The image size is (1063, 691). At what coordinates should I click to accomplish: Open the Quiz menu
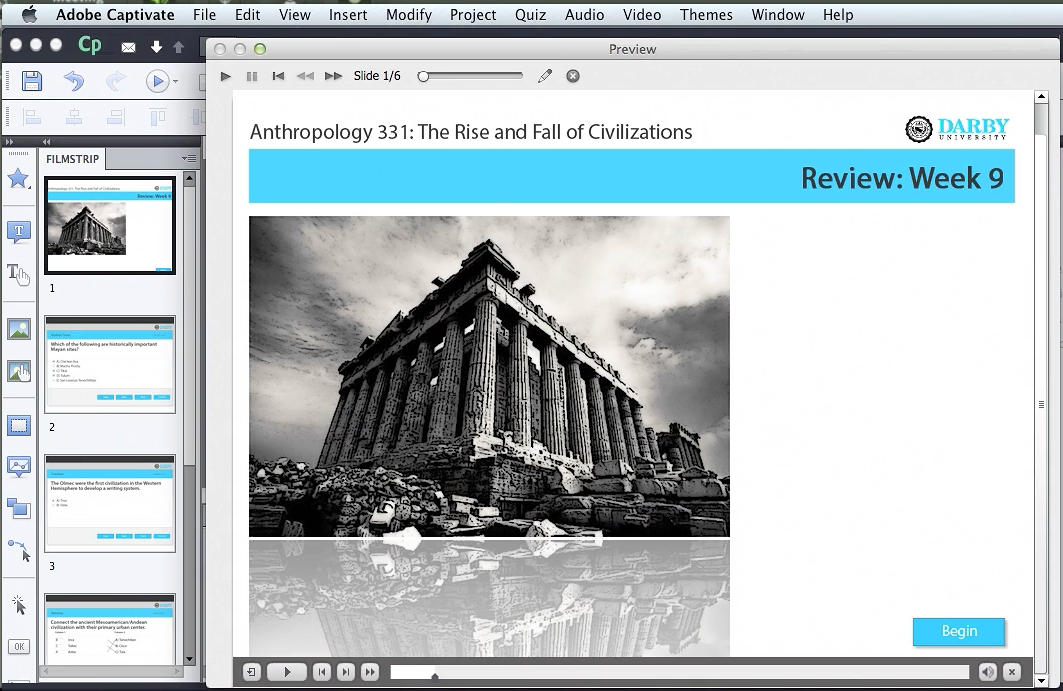530,15
